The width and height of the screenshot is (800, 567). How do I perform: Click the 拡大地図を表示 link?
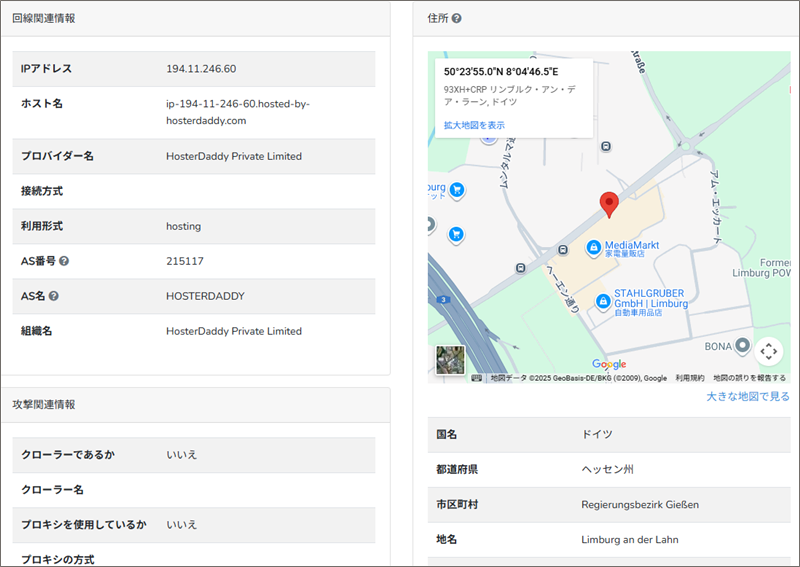pos(474,125)
